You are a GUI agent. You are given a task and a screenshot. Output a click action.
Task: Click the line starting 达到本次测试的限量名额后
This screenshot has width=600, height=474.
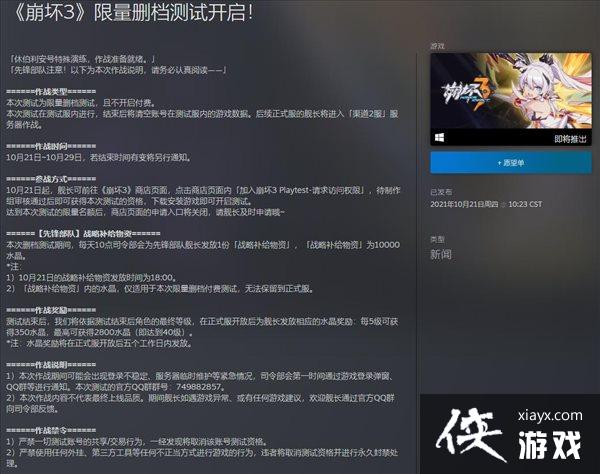tap(145, 212)
